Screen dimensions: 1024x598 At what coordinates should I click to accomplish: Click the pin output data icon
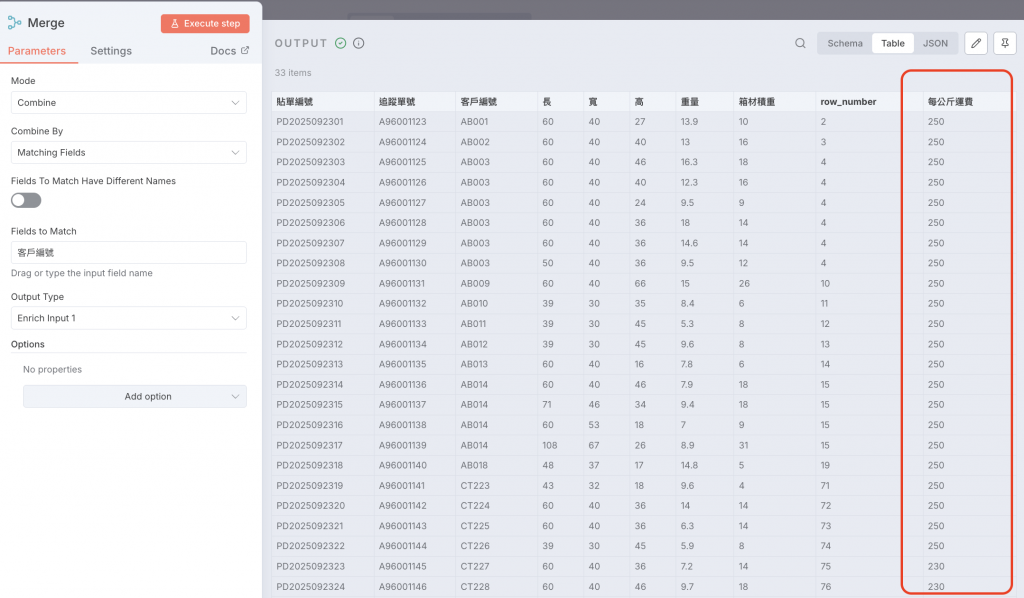pos(1004,43)
